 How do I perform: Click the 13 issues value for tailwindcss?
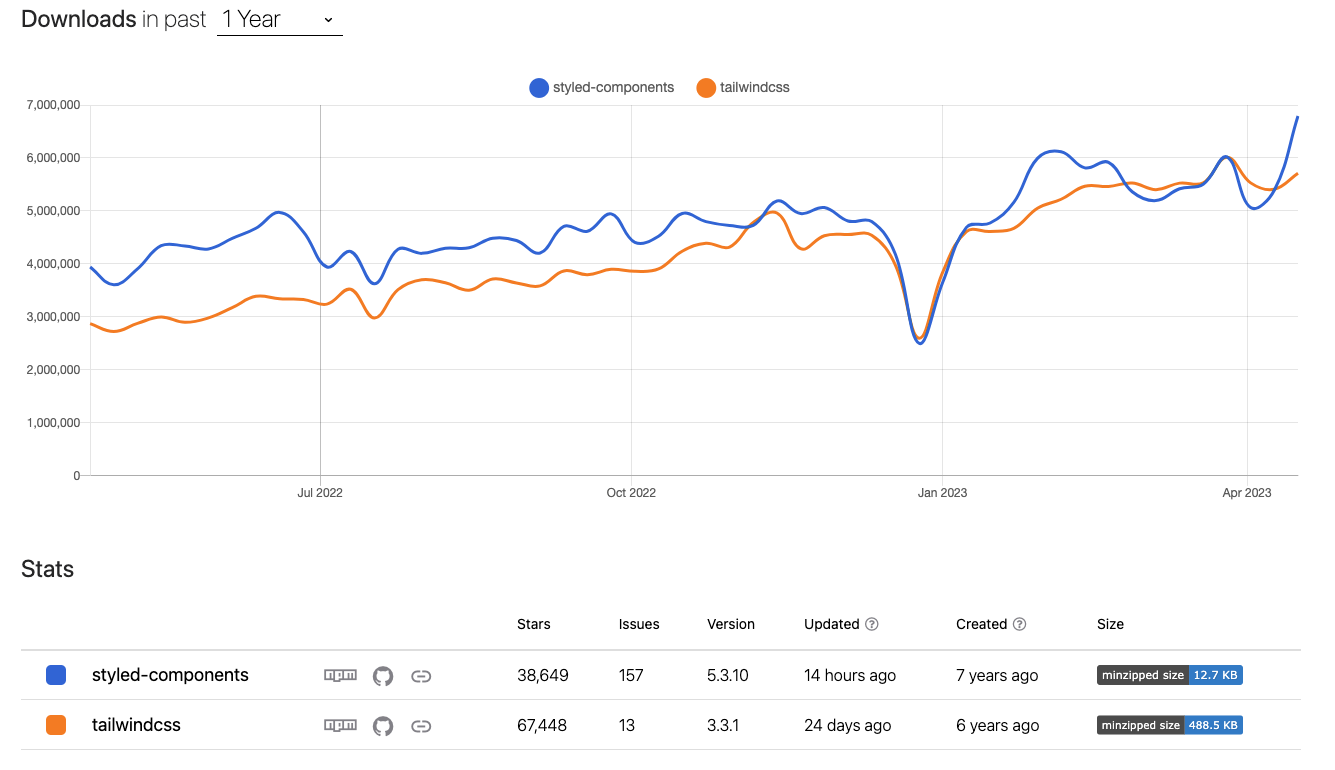coord(627,725)
